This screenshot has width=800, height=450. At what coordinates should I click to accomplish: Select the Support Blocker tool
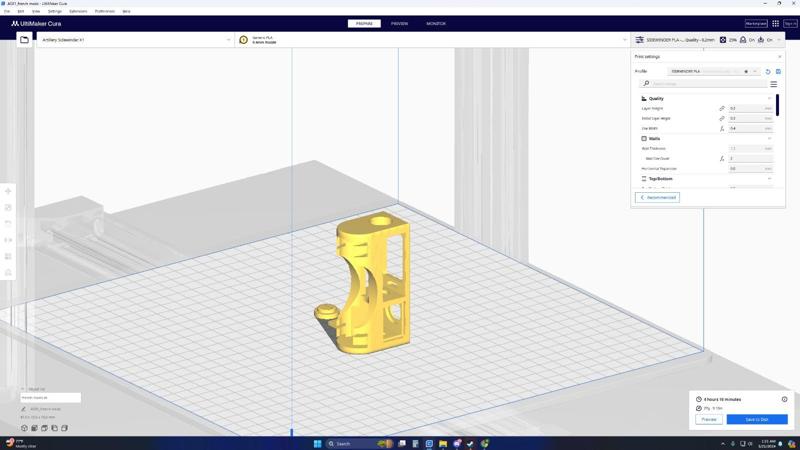8,272
